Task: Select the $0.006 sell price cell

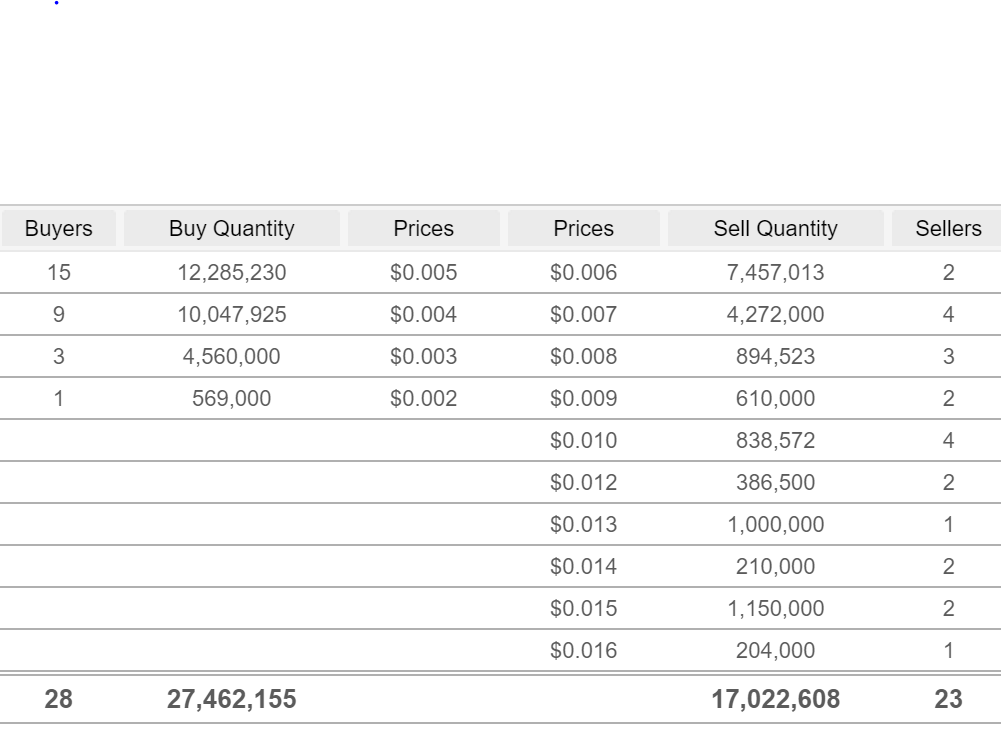Action: point(583,273)
